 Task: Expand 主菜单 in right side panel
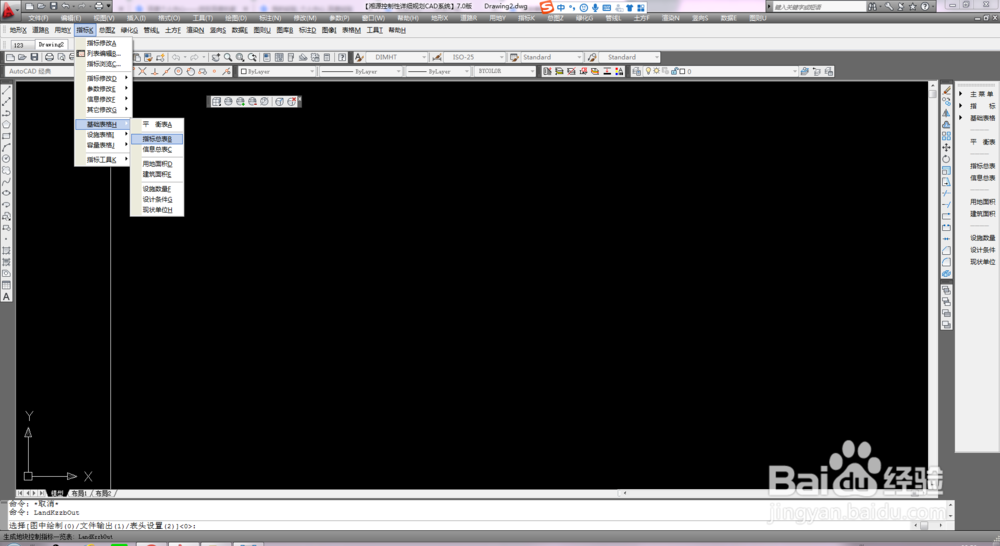(x=960, y=94)
